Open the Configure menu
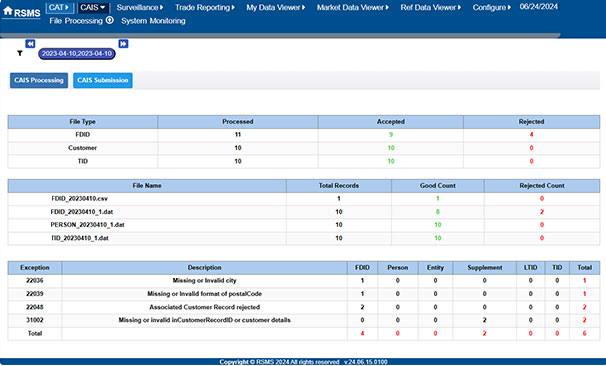Image resolution: width=606 pixels, height=366 pixels. [x=491, y=7]
